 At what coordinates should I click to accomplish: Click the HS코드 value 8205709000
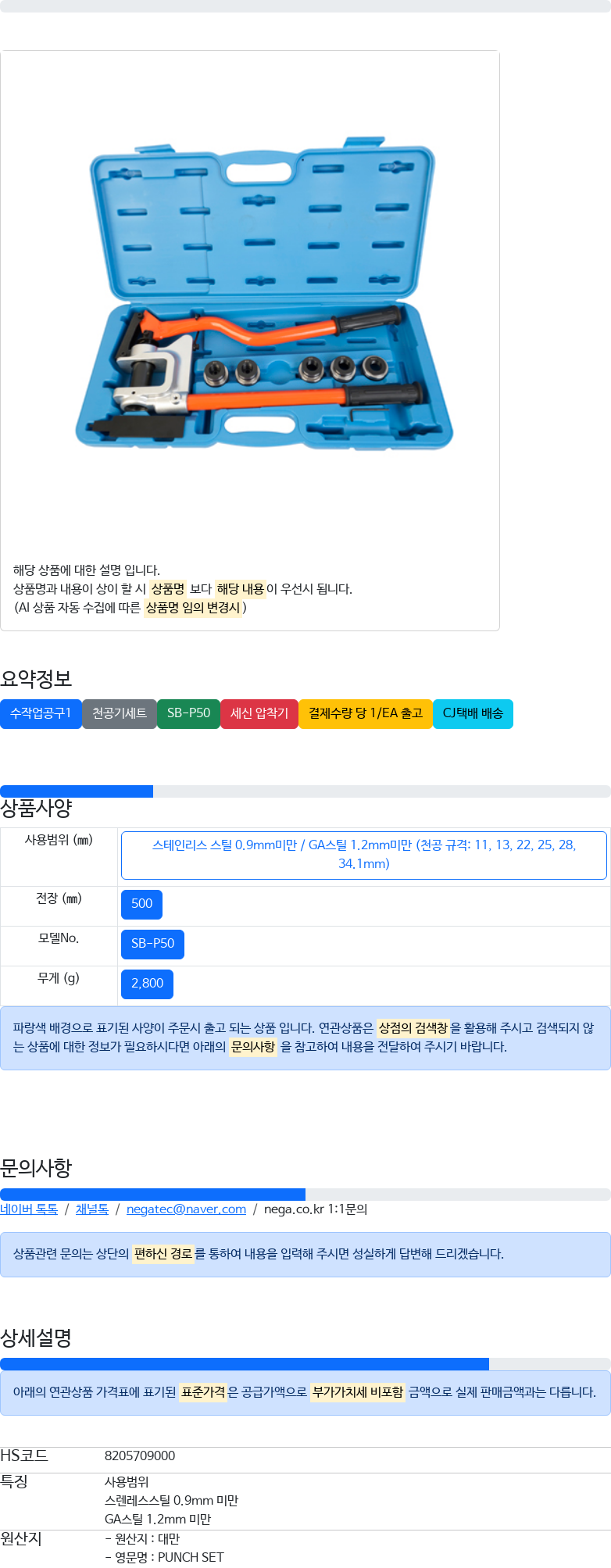tap(140, 1456)
